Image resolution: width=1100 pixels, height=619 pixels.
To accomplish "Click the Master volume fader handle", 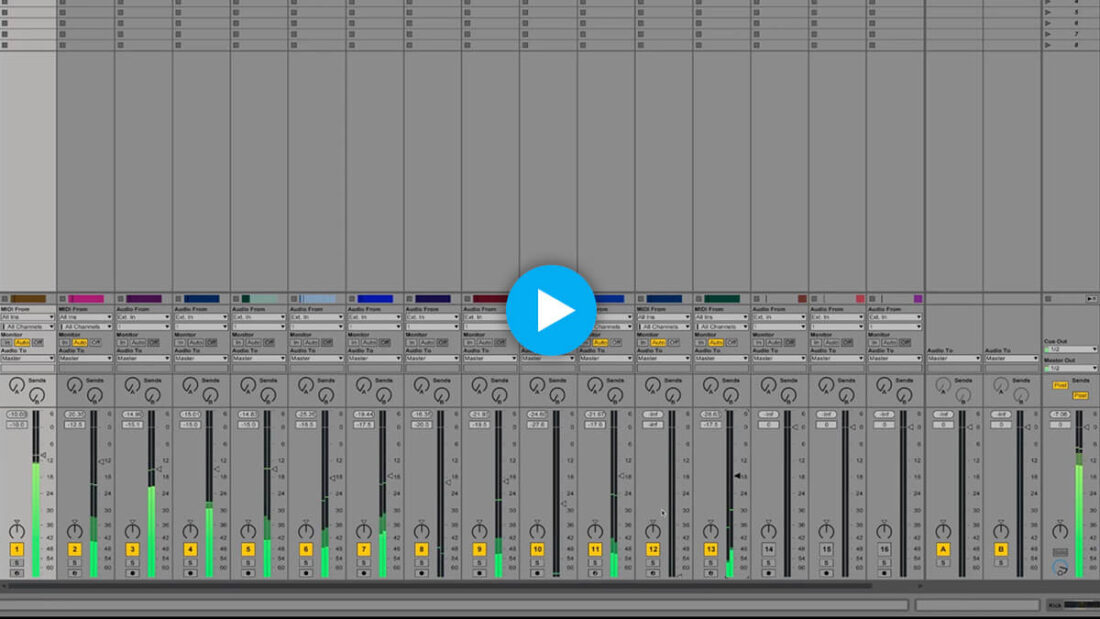I will (x=1085, y=427).
